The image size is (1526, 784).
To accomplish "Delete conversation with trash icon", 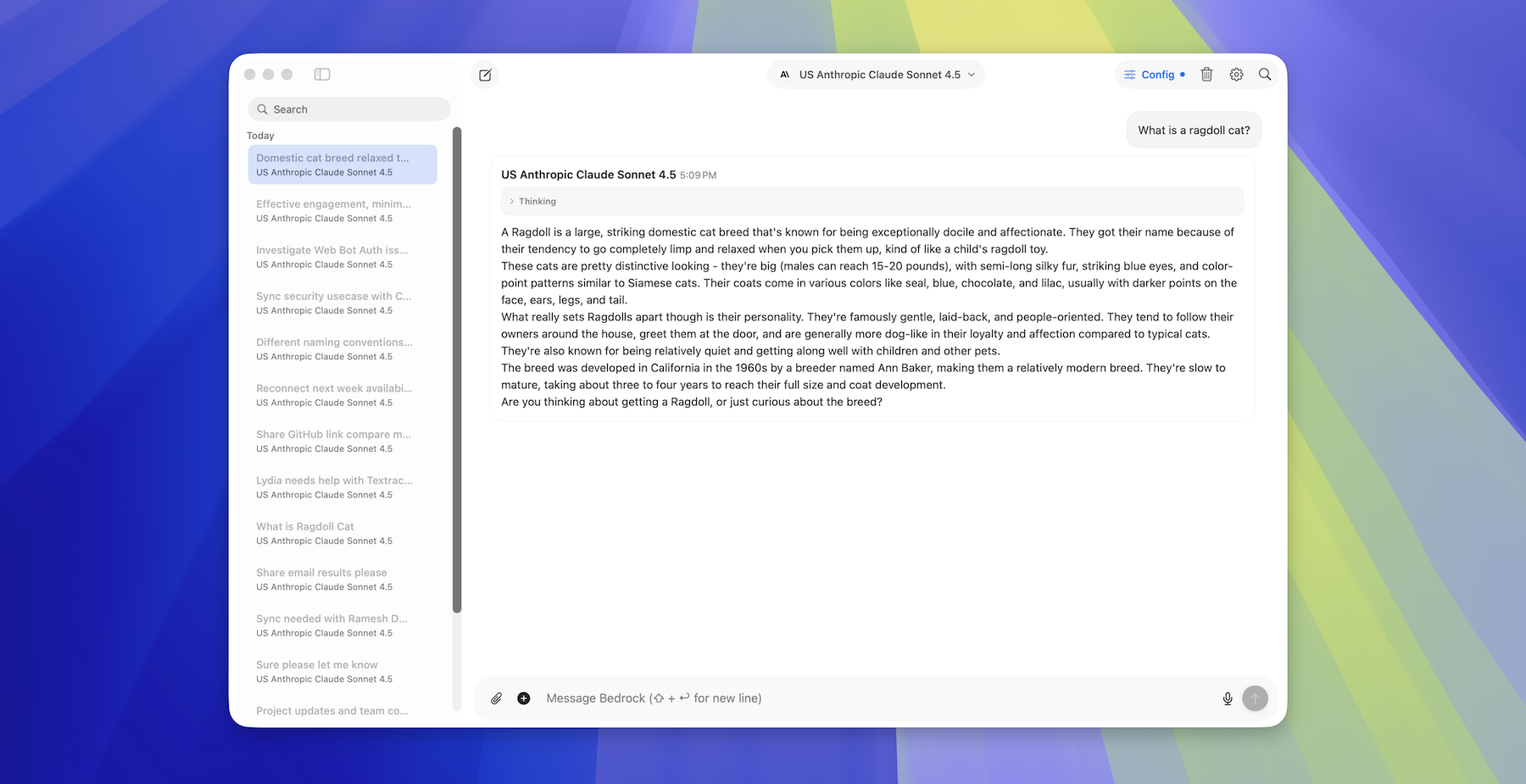I will [1206, 75].
